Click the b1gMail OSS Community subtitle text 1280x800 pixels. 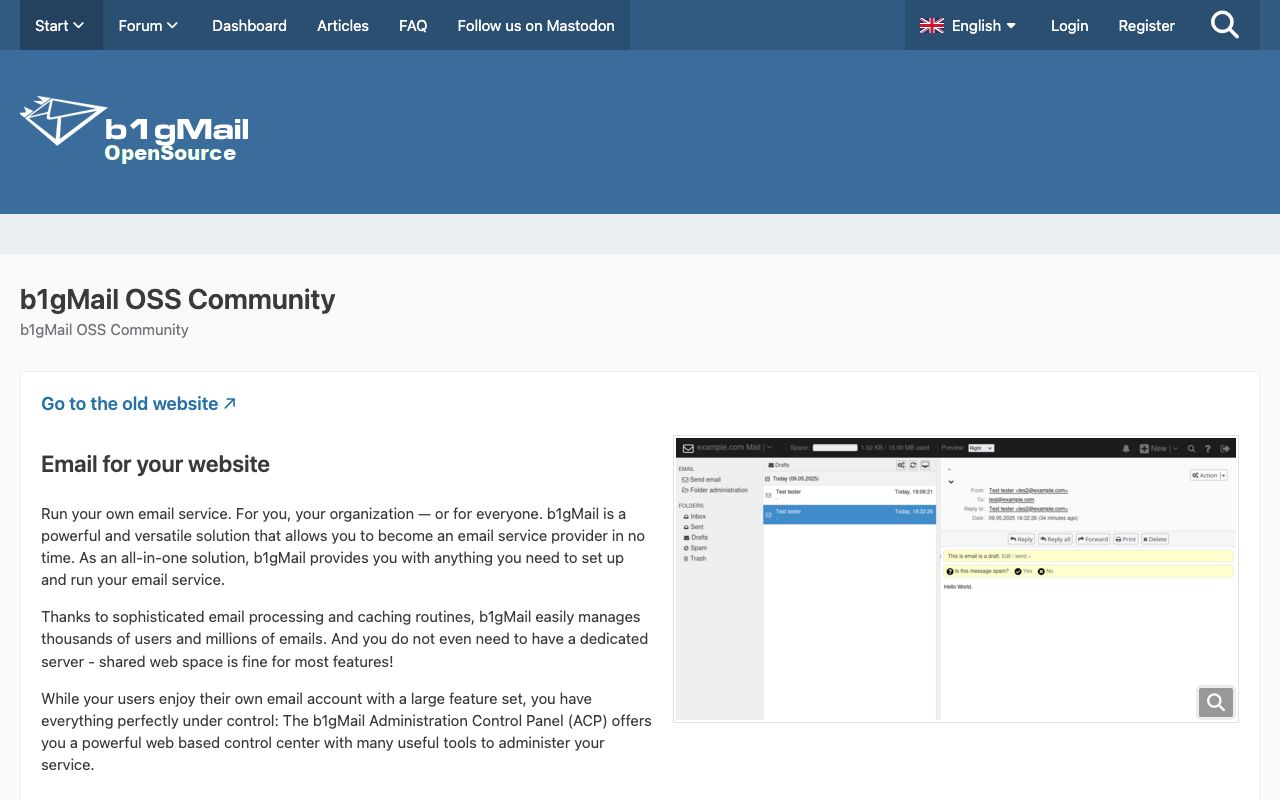click(104, 329)
